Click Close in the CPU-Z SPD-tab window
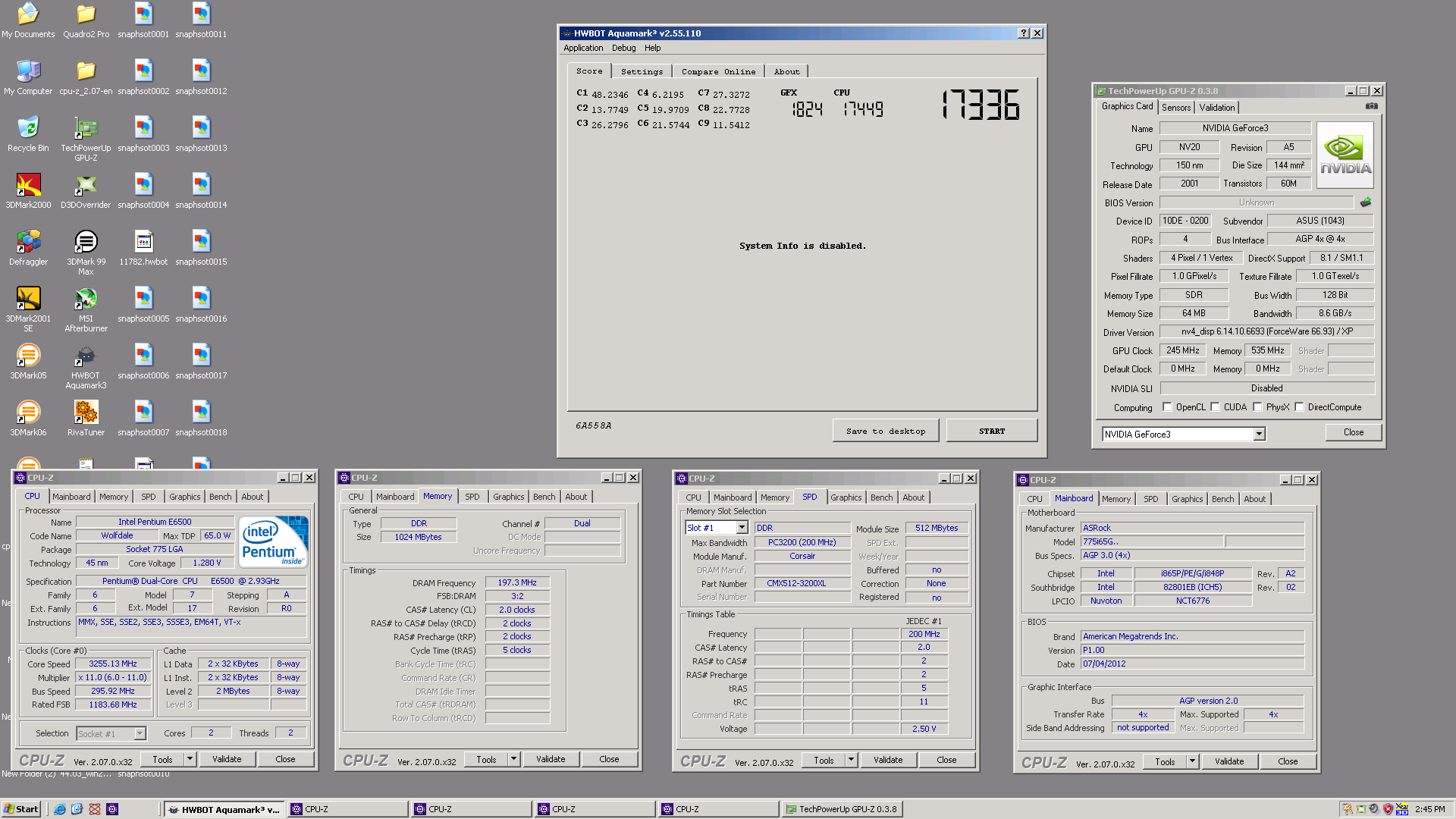Screen dimensions: 1456x819 pyautogui.click(x=946, y=760)
